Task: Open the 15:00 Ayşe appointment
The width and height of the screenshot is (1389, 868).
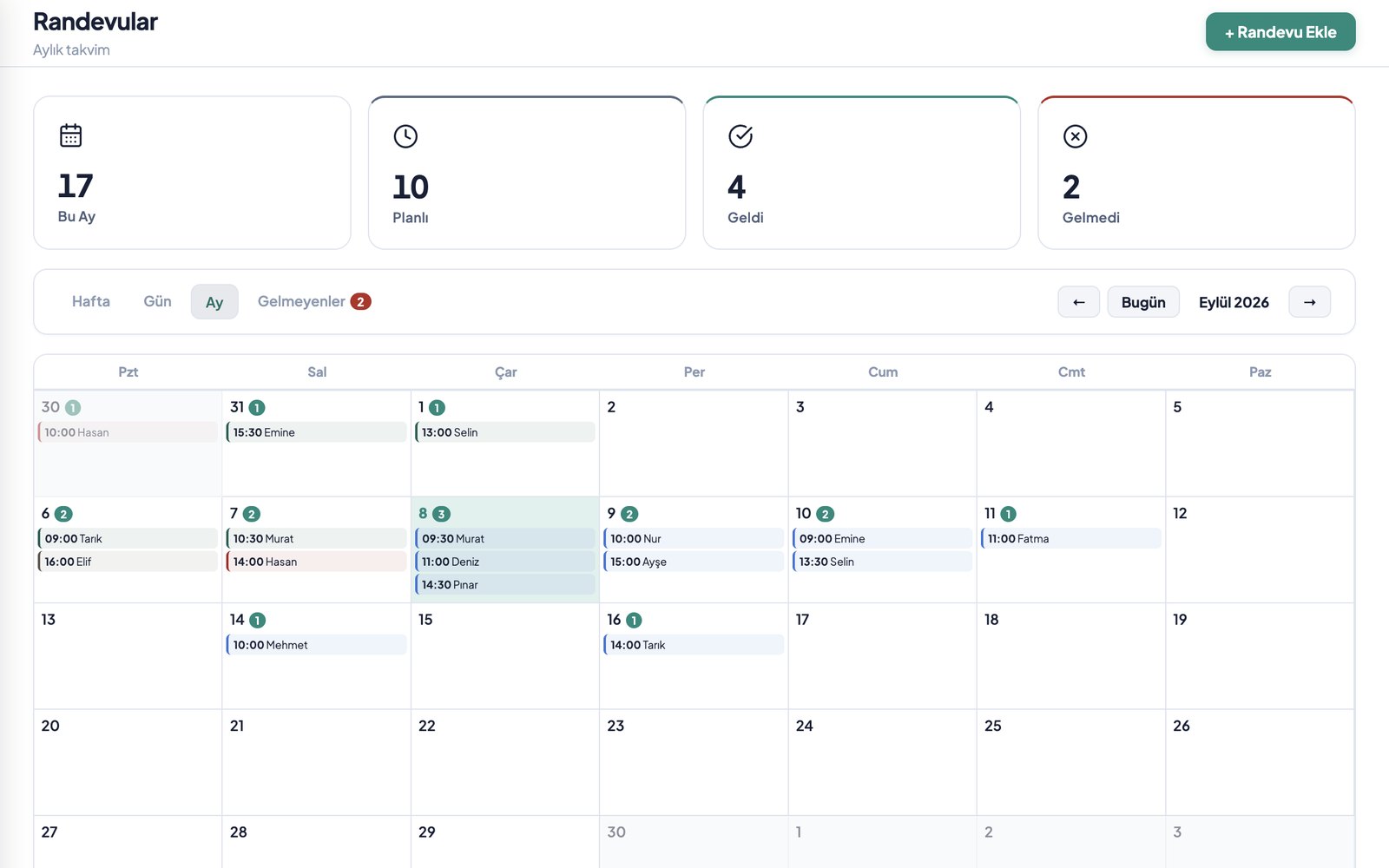Action: [x=694, y=562]
